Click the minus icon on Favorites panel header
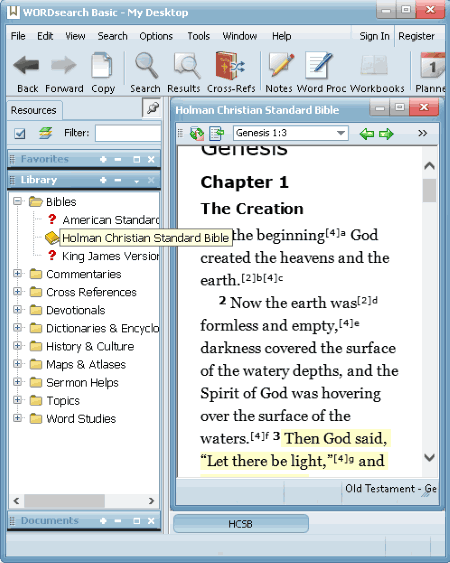Image resolution: width=450 pixels, height=563 pixels. coord(118,159)
